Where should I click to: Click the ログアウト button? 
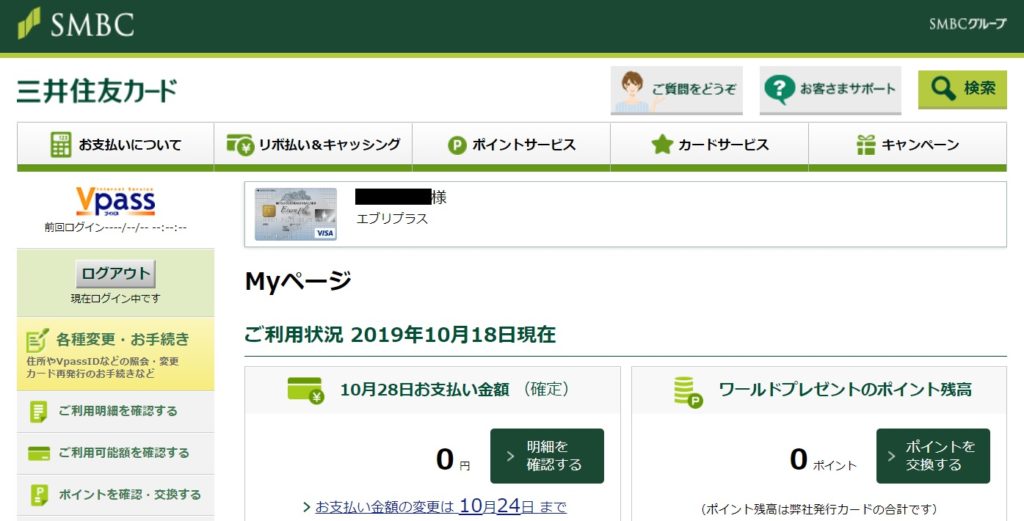pyautogui.click(x=116, y=273)
